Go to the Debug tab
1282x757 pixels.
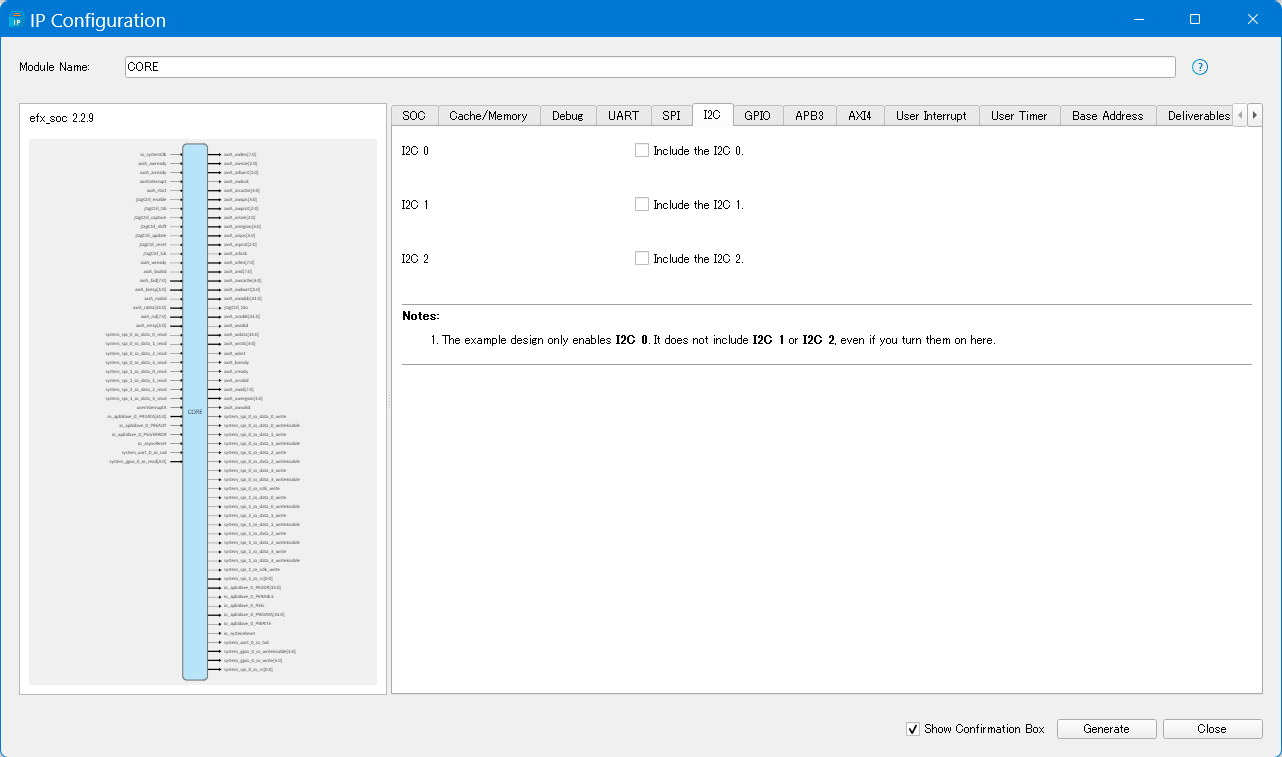(x=567, y=116)
